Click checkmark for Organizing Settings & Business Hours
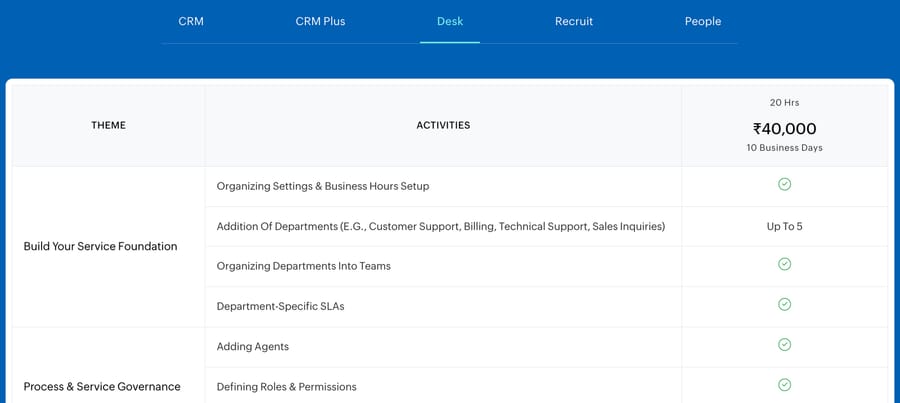 785,184
